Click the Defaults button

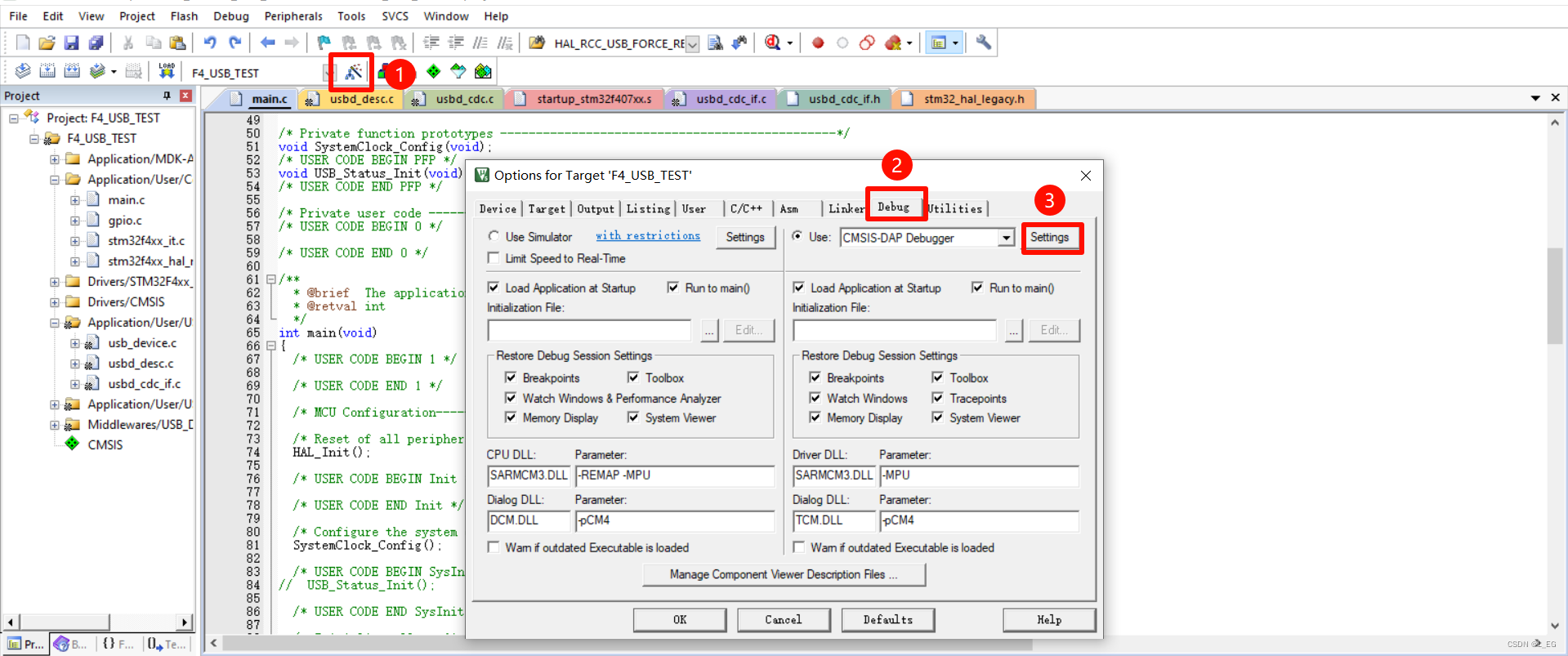pos(888,619)
